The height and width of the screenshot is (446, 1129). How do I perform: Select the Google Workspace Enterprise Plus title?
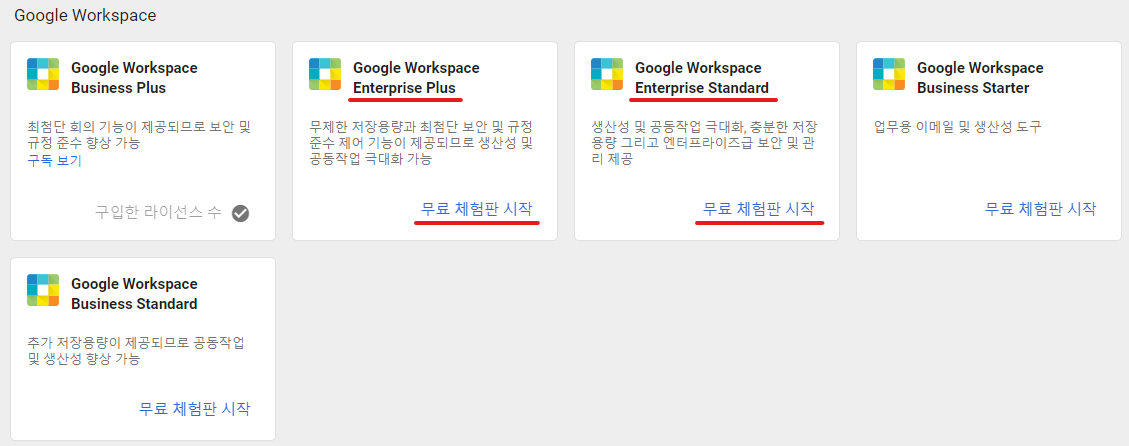click(416, 78)
